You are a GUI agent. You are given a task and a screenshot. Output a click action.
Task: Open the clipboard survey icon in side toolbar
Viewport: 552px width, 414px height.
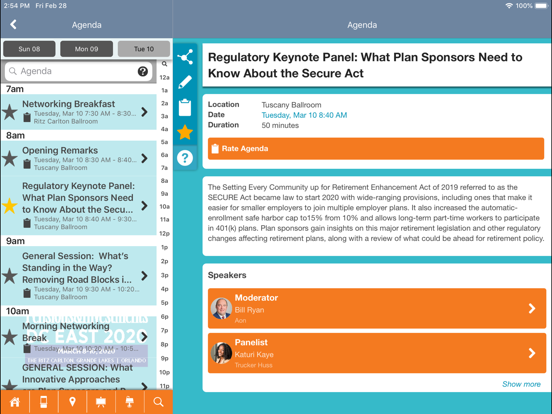[185, 107]
